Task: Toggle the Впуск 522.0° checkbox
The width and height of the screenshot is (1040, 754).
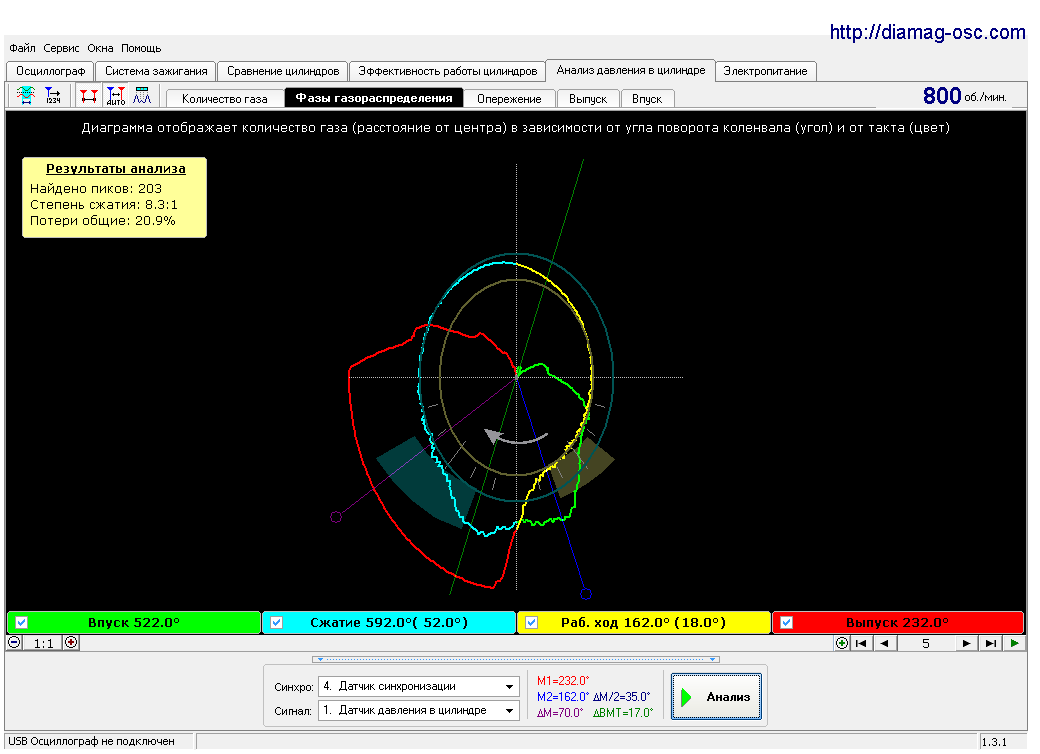Action: tap(22, 623)
